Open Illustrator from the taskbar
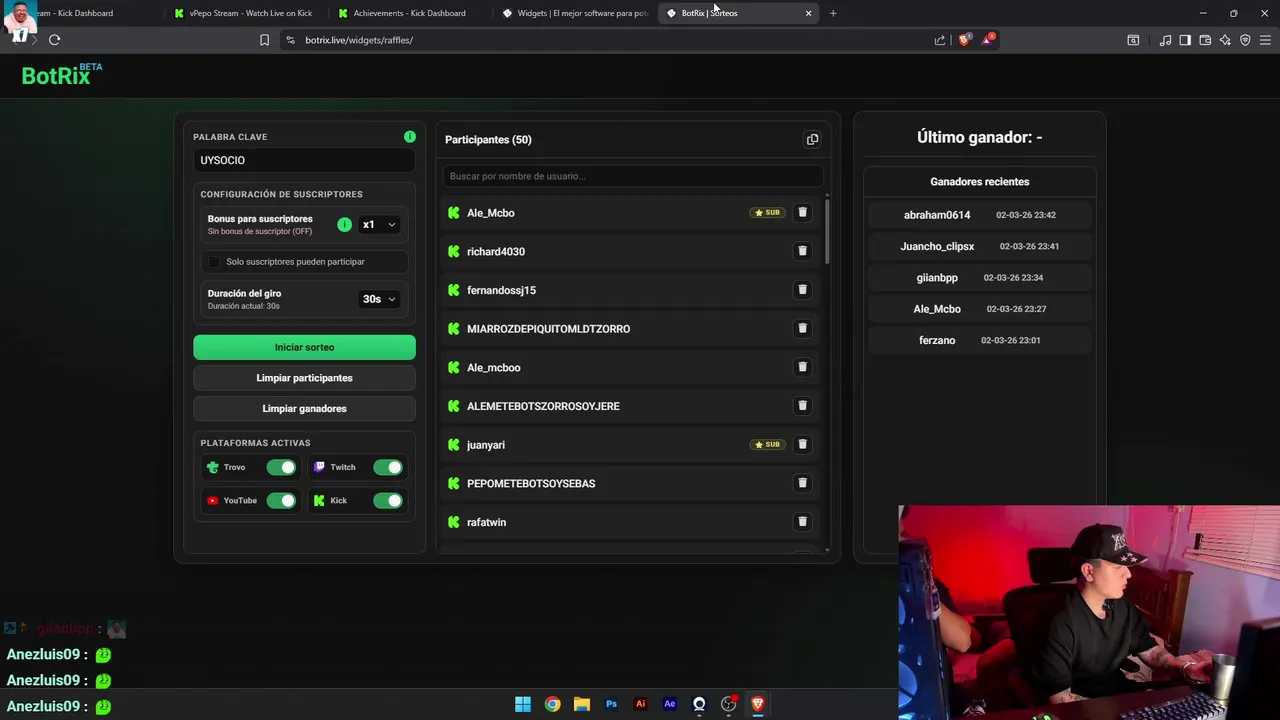Image resolution: width=1280 pixels, height=720 pixels. (641, 704)
